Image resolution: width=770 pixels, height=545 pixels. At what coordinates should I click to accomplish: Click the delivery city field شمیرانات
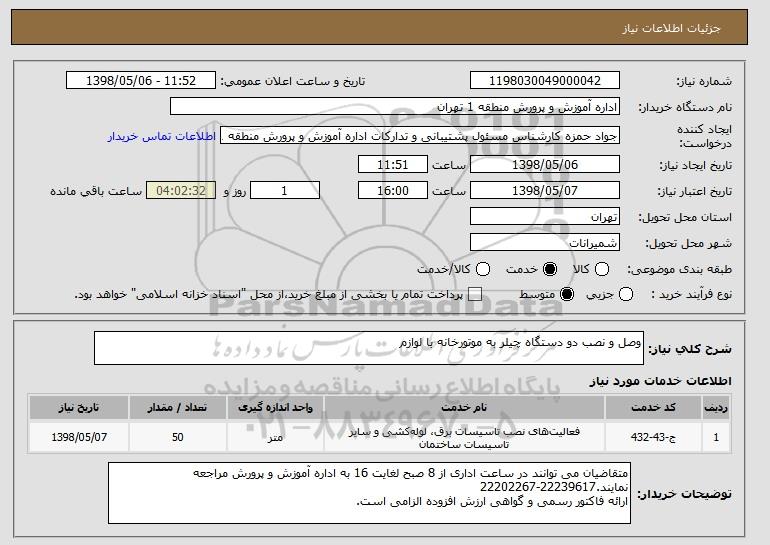545,243
